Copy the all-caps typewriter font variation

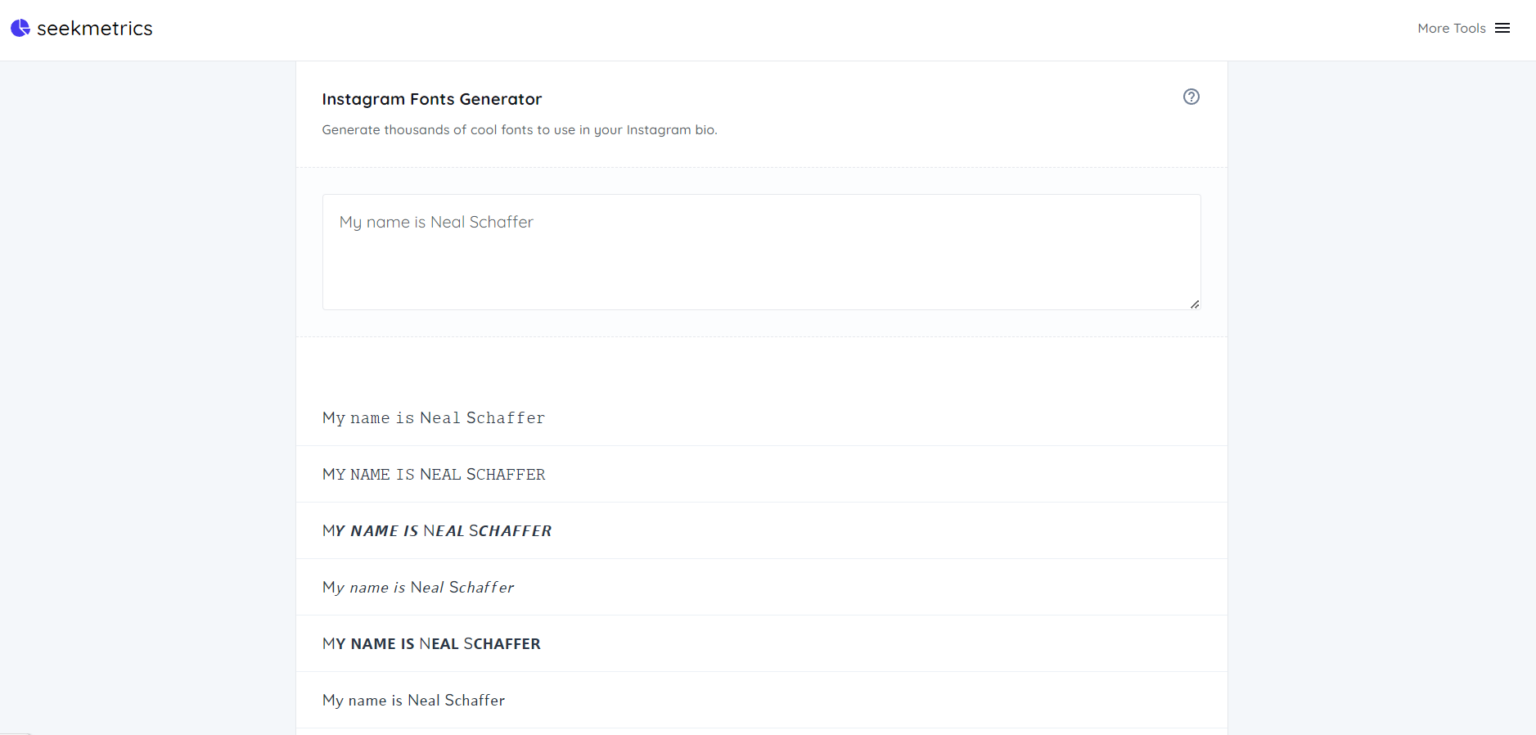coord(433,473)
